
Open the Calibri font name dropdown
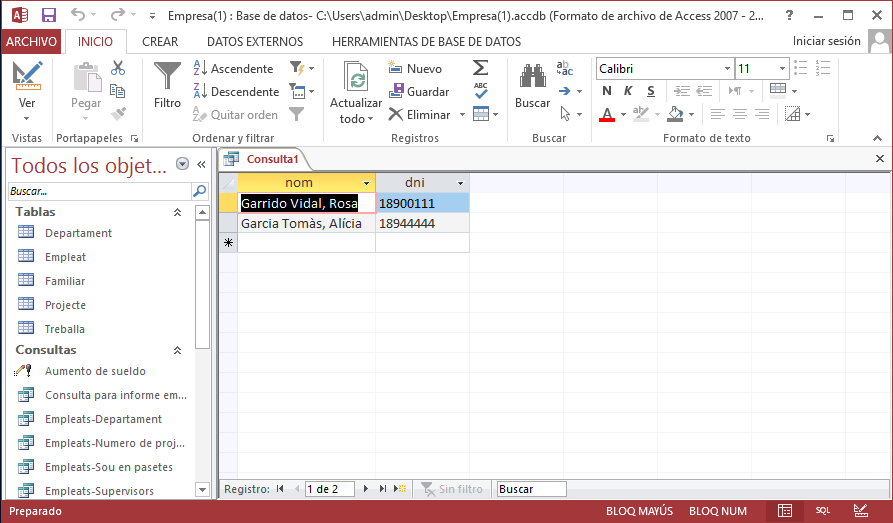pyautogui.click(x=727, y=69)
